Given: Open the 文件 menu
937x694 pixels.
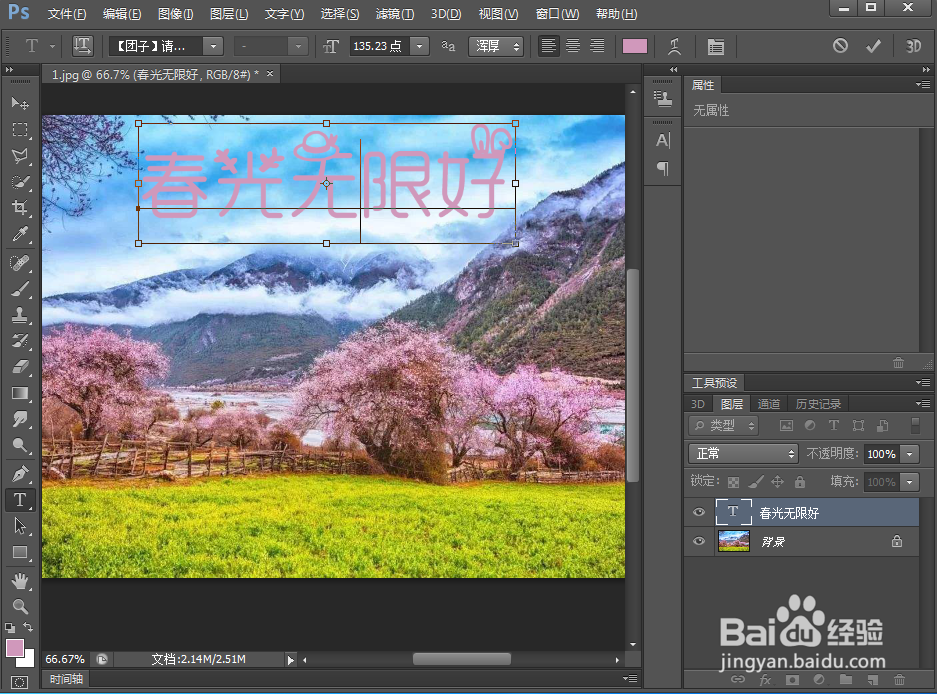Looking at the screenshot, I should 66,13.
